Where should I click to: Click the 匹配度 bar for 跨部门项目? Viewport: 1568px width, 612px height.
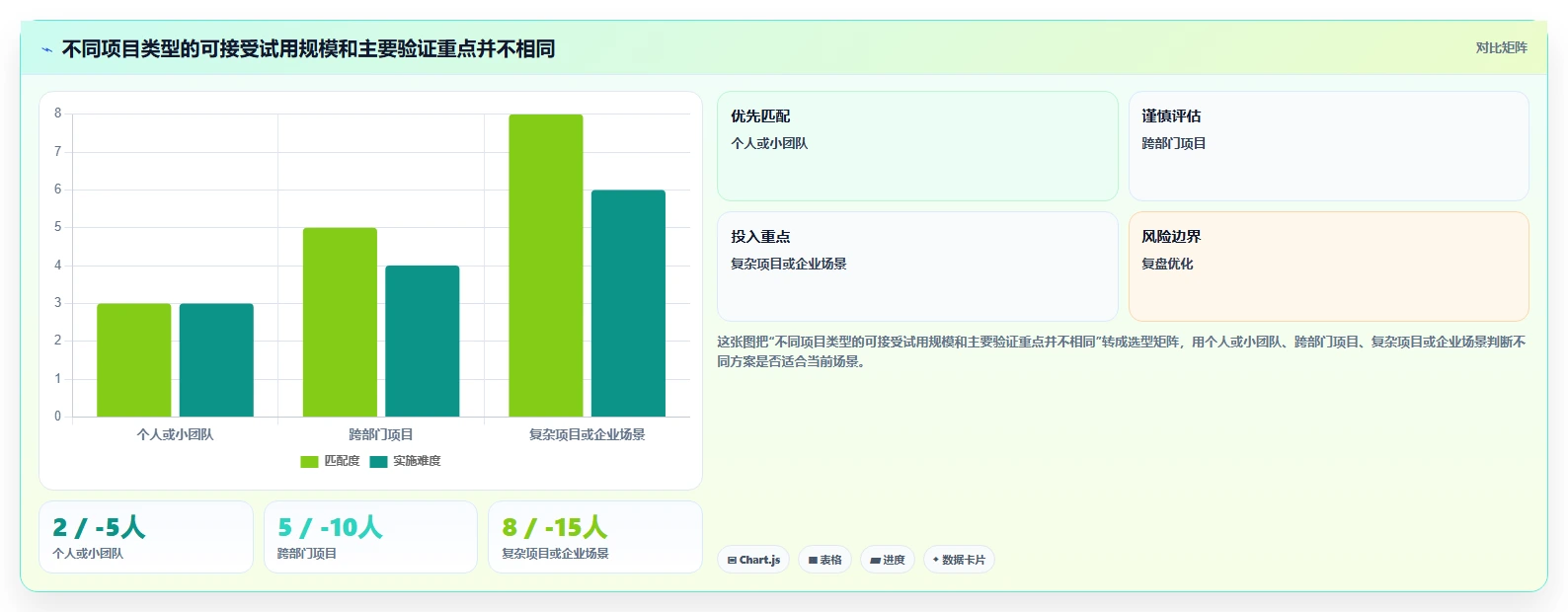coord(340,322)
